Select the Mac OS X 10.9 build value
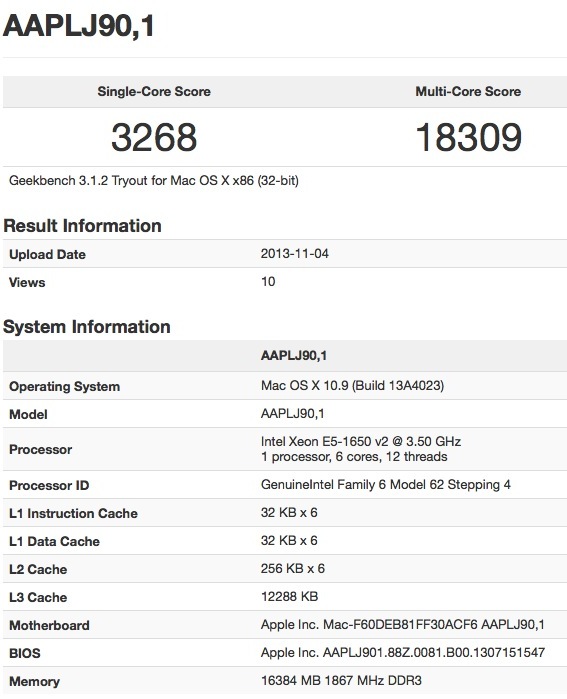 pyautogui.click(x=352, y=386)
